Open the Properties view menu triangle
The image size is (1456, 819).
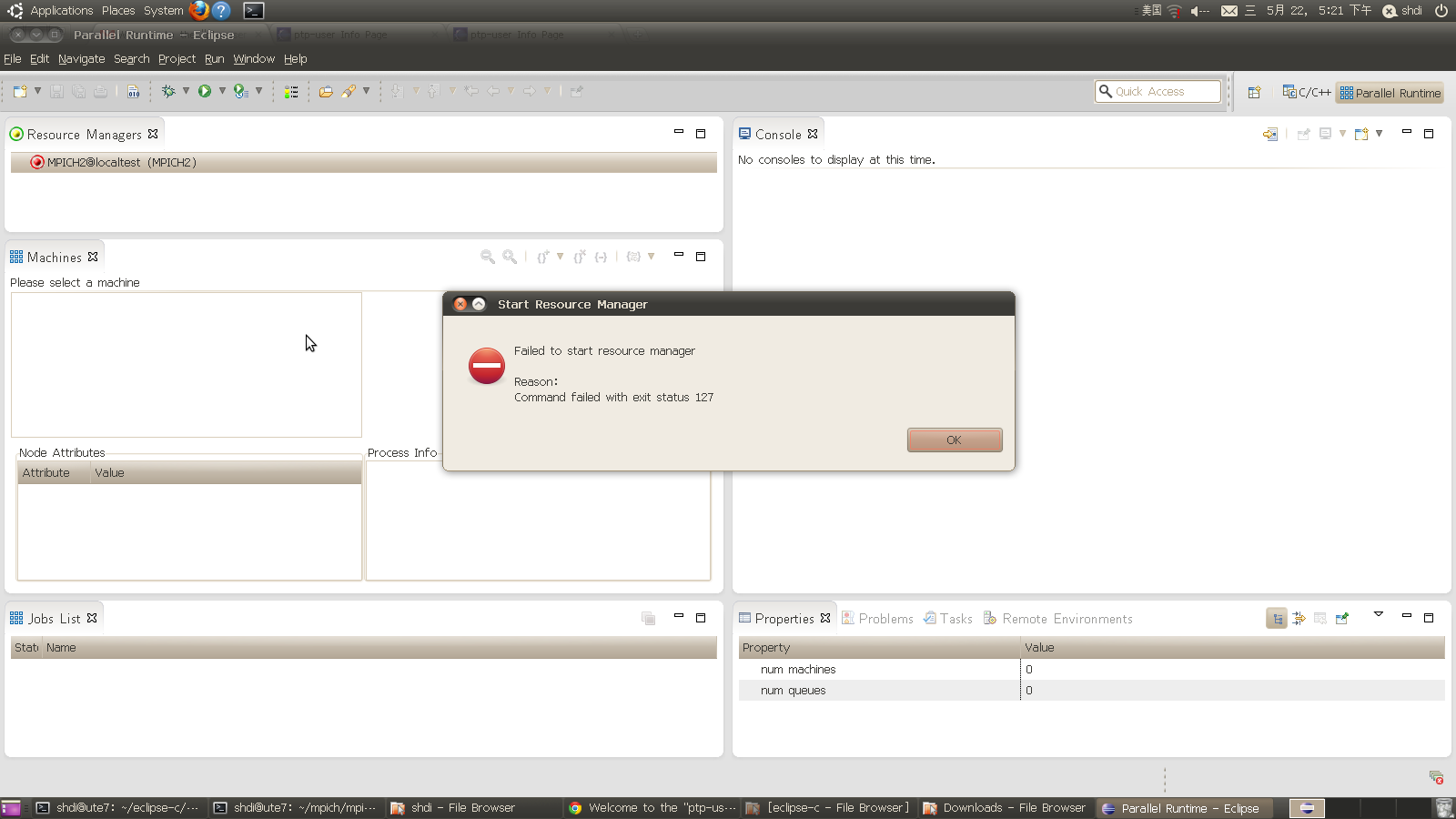pyautogui.click(x=1379, y=614)
